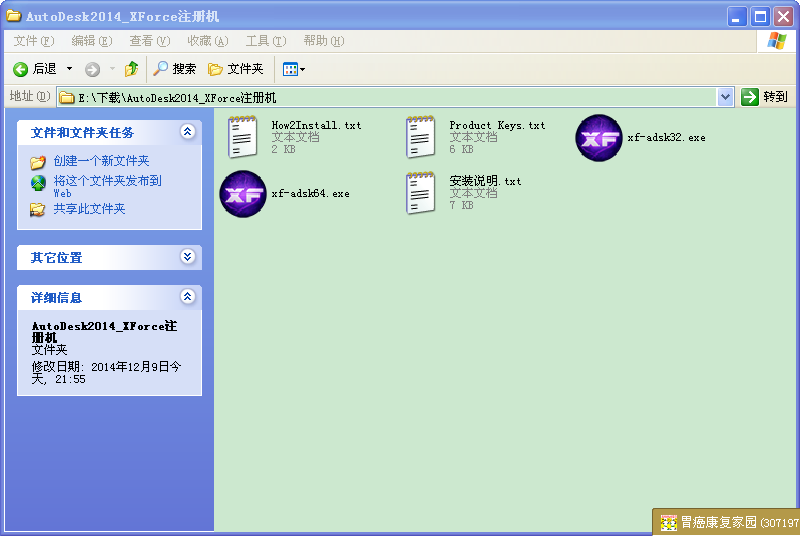Click the forward navigation arrow icon
Viewport: 800px width, 536px height.
[92, 69]
